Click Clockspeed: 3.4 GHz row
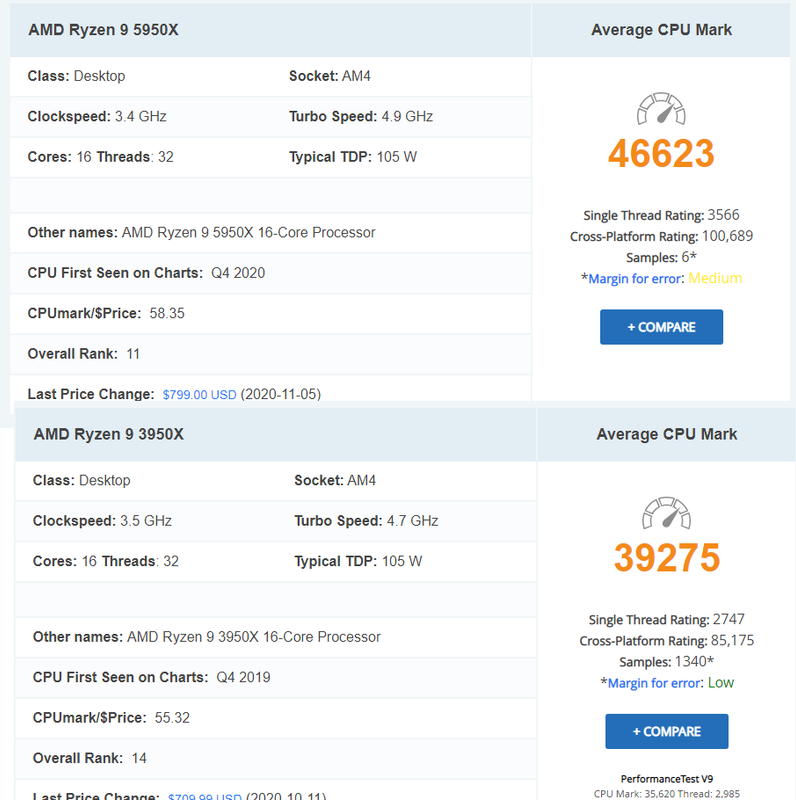The height and width of the screenshot is (800, 796). (97, 116)
